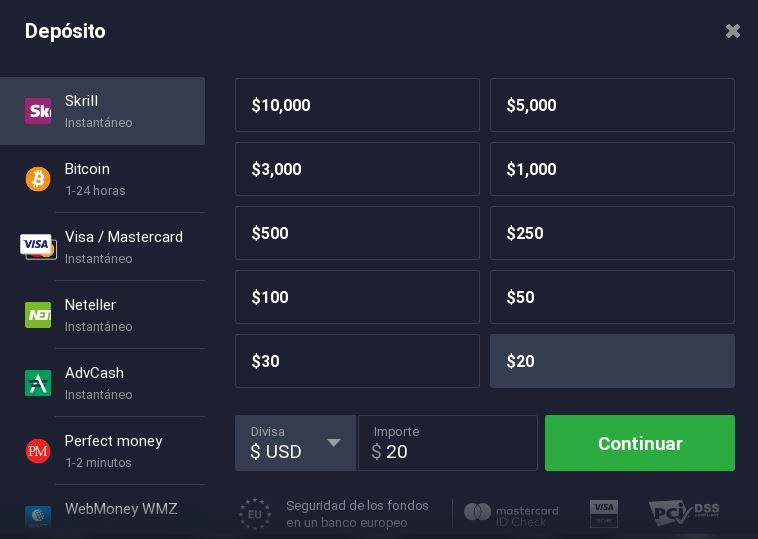
Task: Choose the Bitcoin orange coin icon
Action: coord(38,179)
